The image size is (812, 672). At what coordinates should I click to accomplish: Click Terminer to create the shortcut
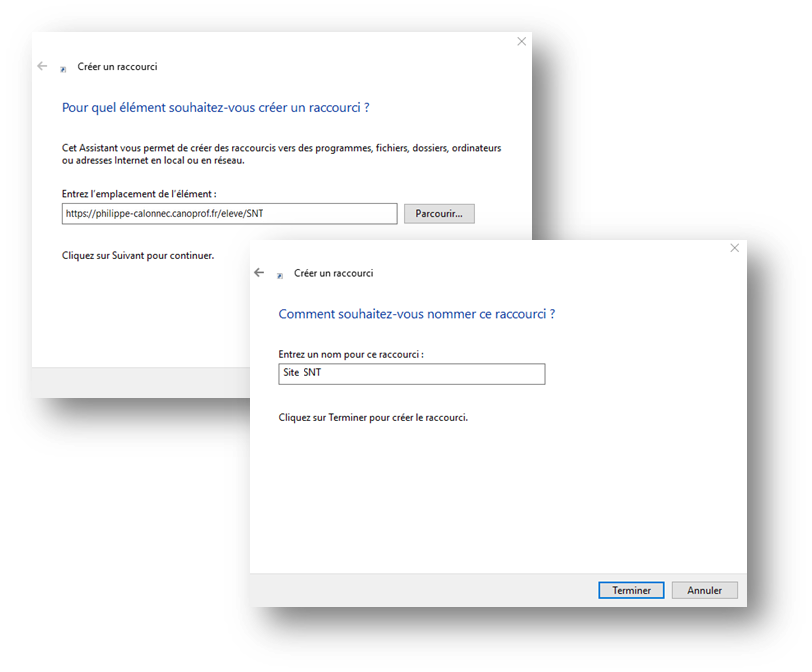pyautogui.click(x=631, y=590)
